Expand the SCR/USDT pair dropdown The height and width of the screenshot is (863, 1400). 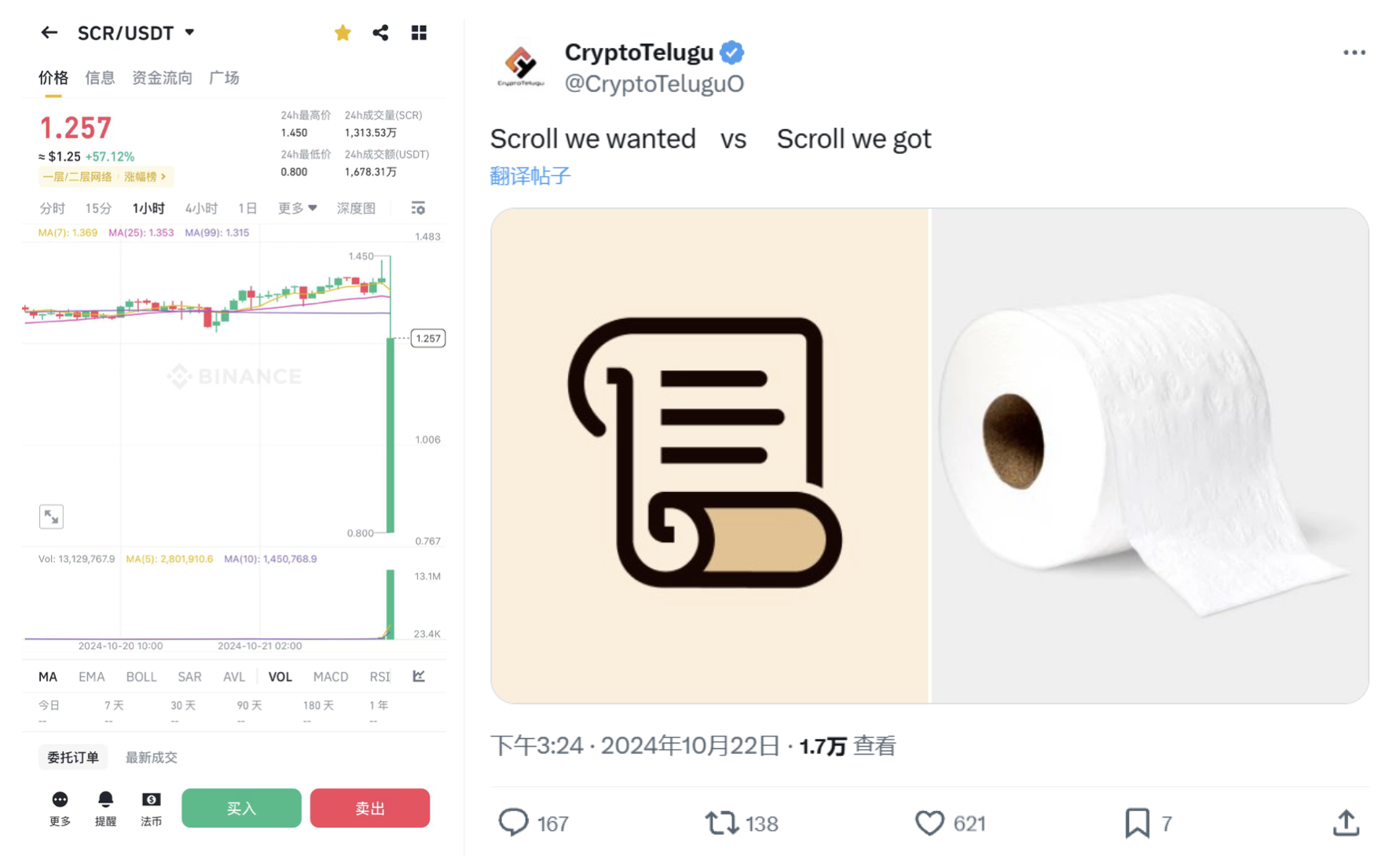coord(190,33)
